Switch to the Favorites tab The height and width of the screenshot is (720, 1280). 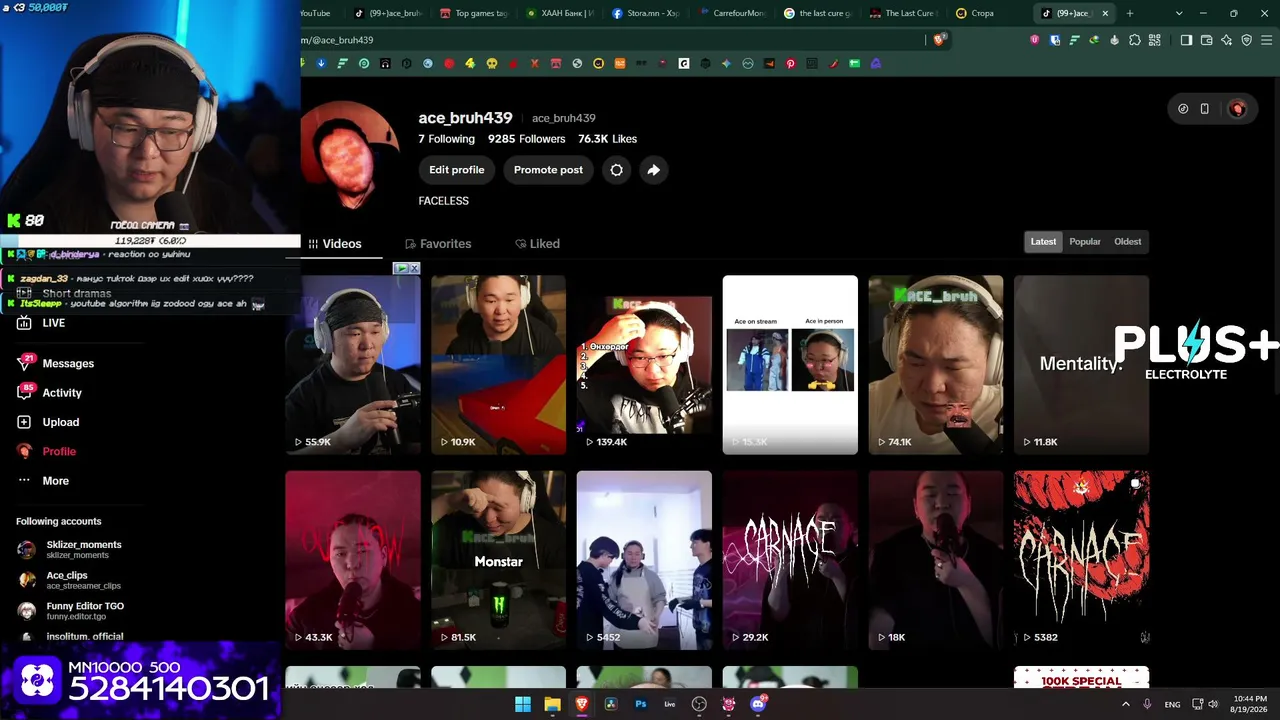click(x=438, y=244)
